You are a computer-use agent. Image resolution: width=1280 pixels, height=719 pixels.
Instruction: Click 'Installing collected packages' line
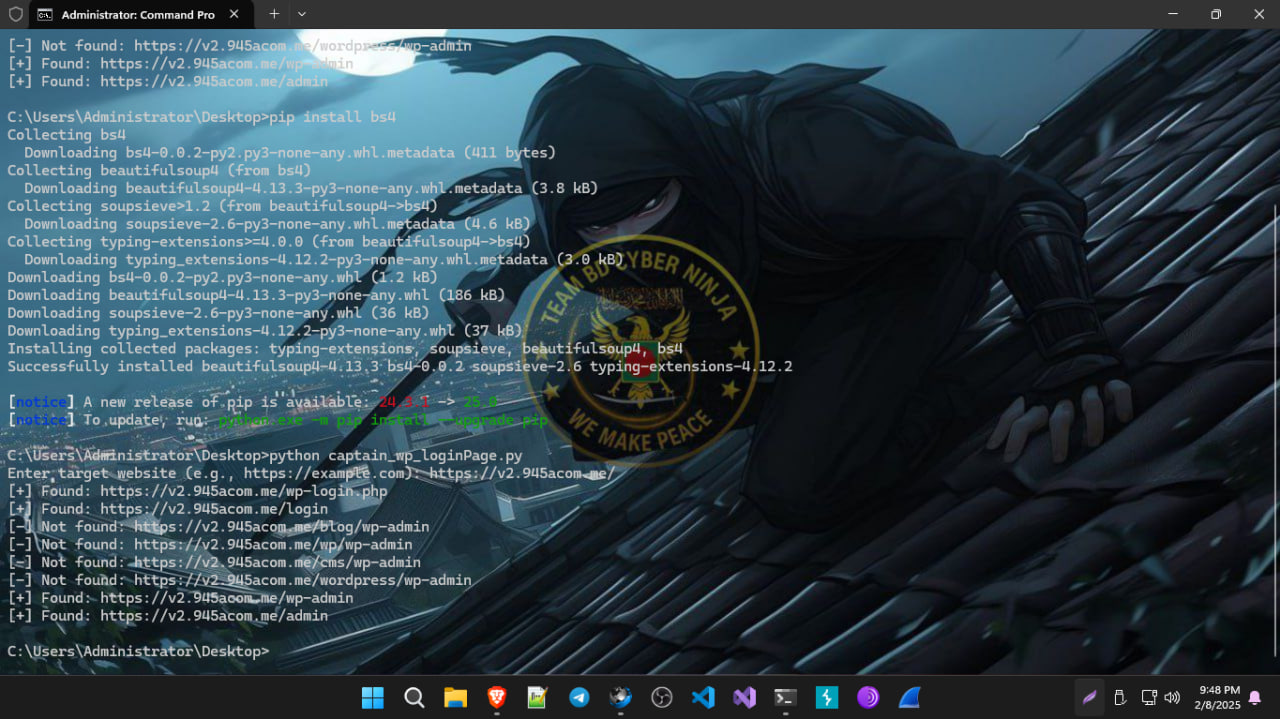tap(345, 349)
